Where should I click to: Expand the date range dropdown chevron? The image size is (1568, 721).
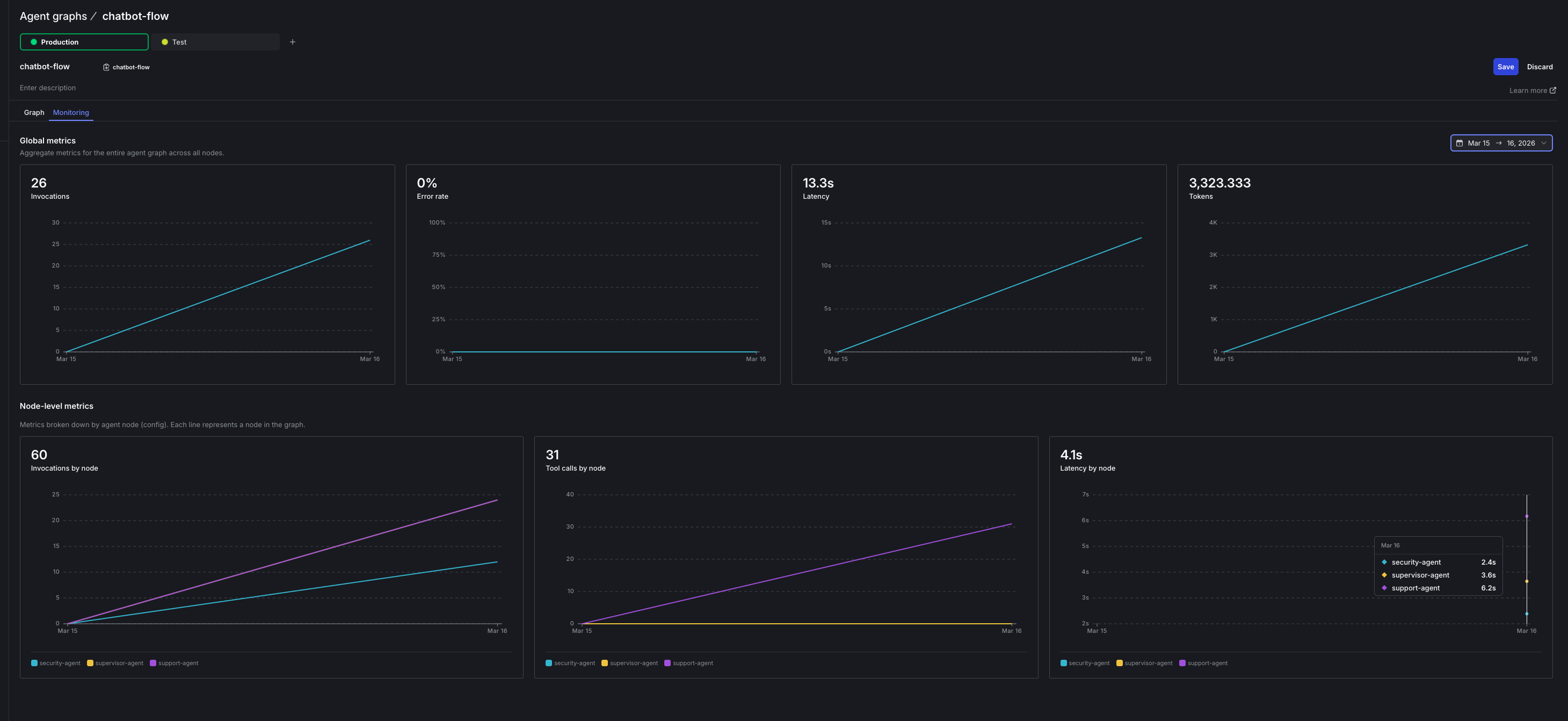[x=1545, y=142]
